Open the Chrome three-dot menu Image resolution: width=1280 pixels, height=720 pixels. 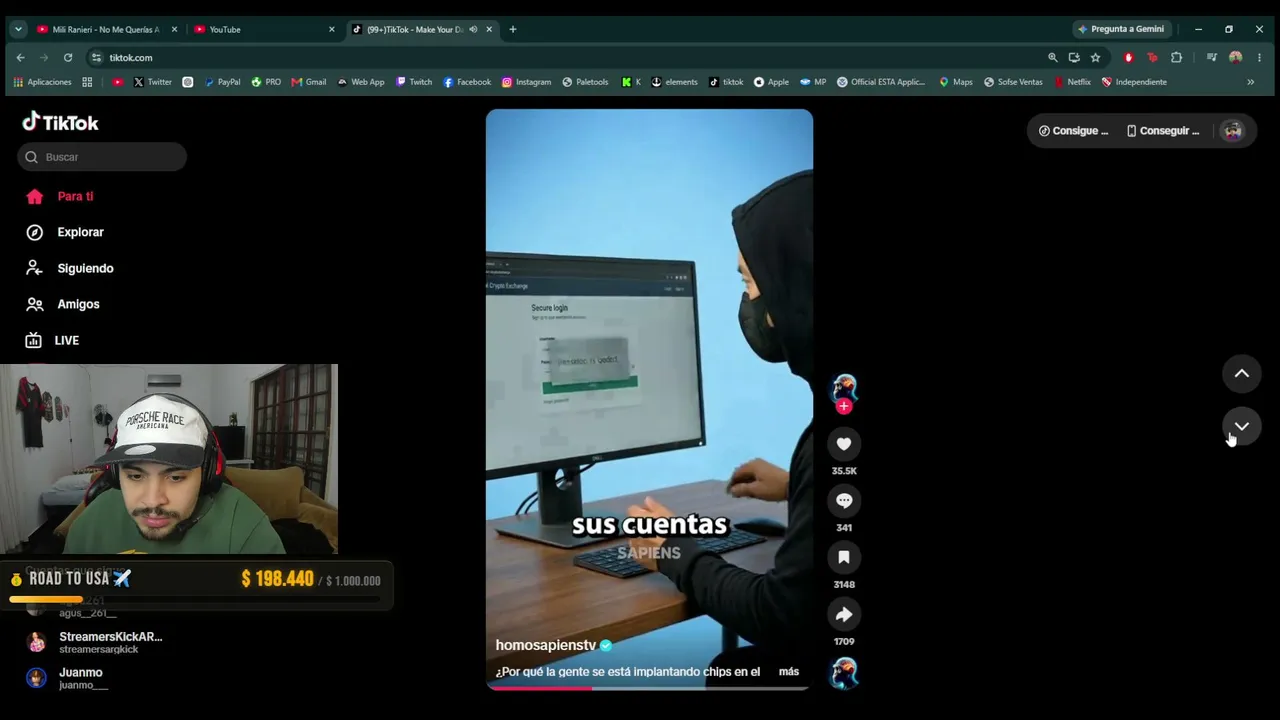1259,58
